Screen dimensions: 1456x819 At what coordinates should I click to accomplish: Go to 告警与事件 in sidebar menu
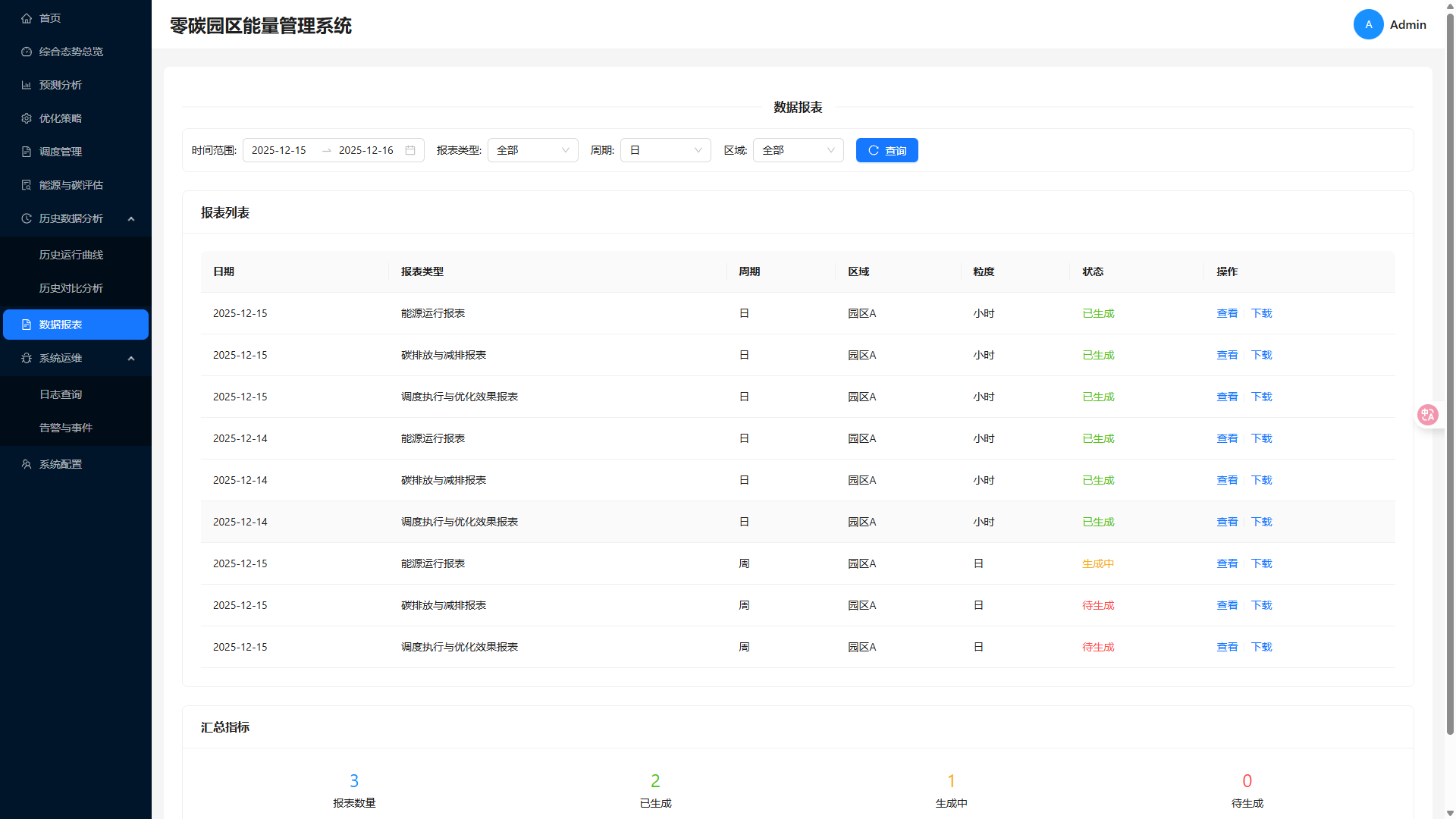pos(66,427)
